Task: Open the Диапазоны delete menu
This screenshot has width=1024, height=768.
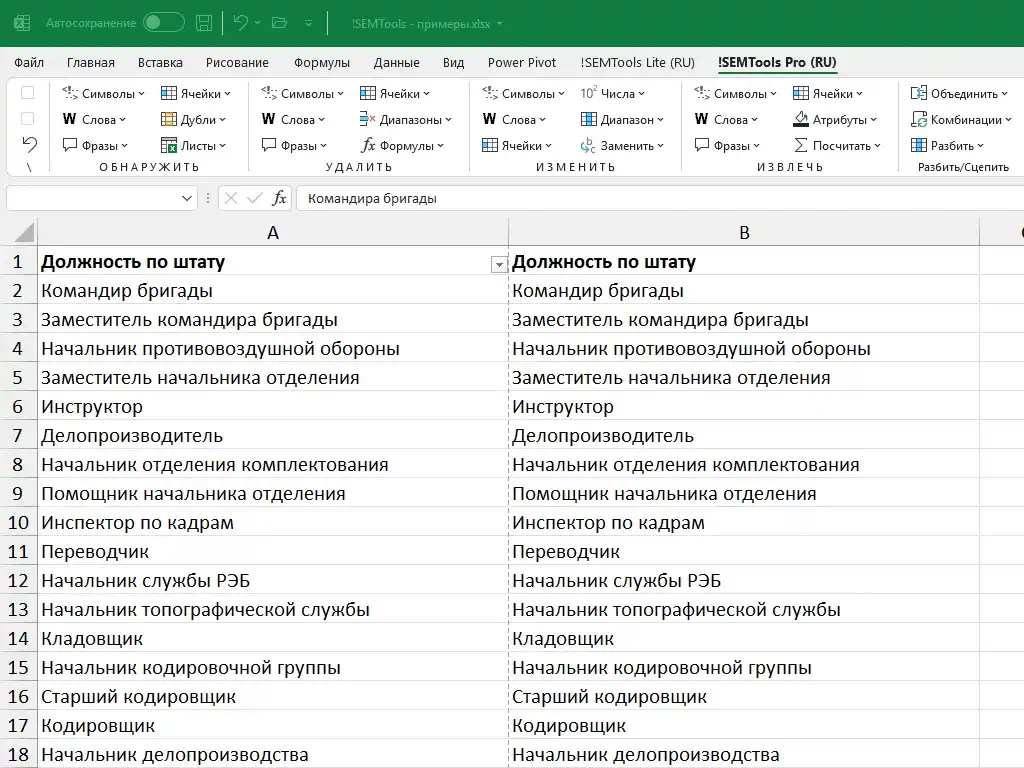Action: tap(406, 120)
